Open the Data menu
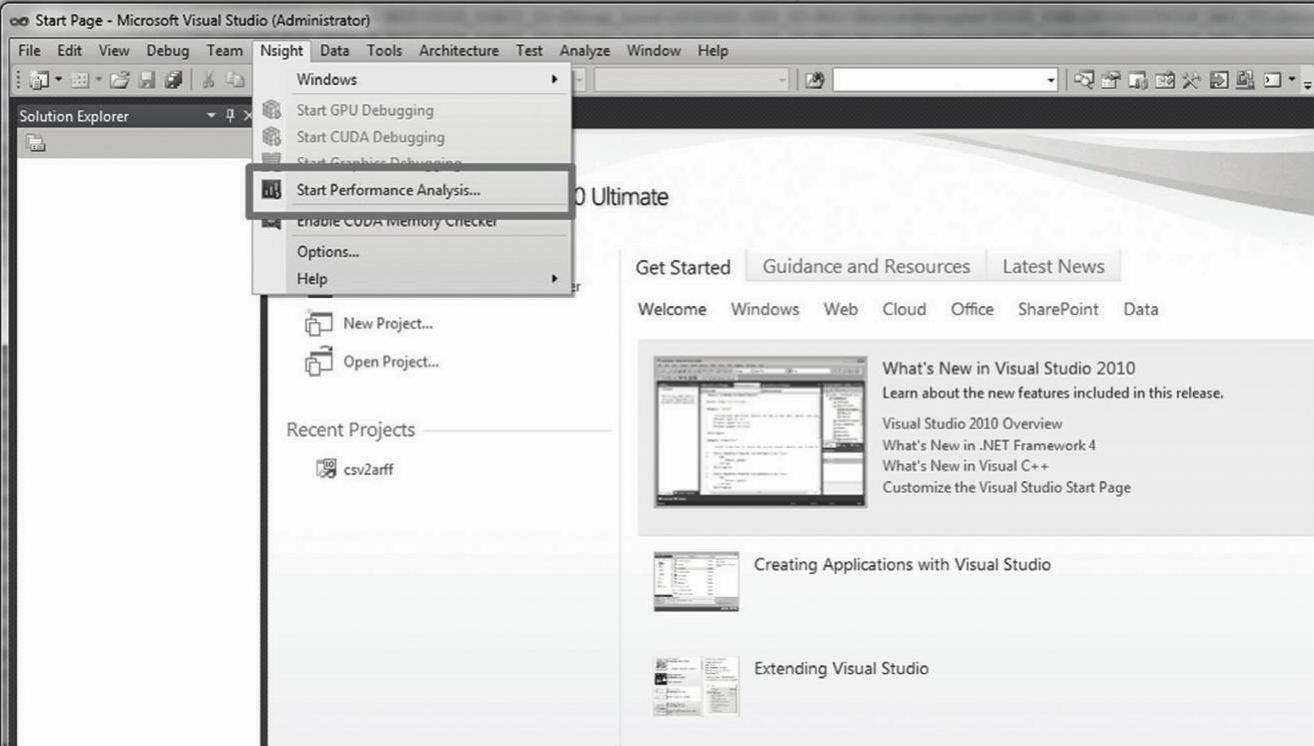This screenshot has height=746, width=1314. (335, 51)
